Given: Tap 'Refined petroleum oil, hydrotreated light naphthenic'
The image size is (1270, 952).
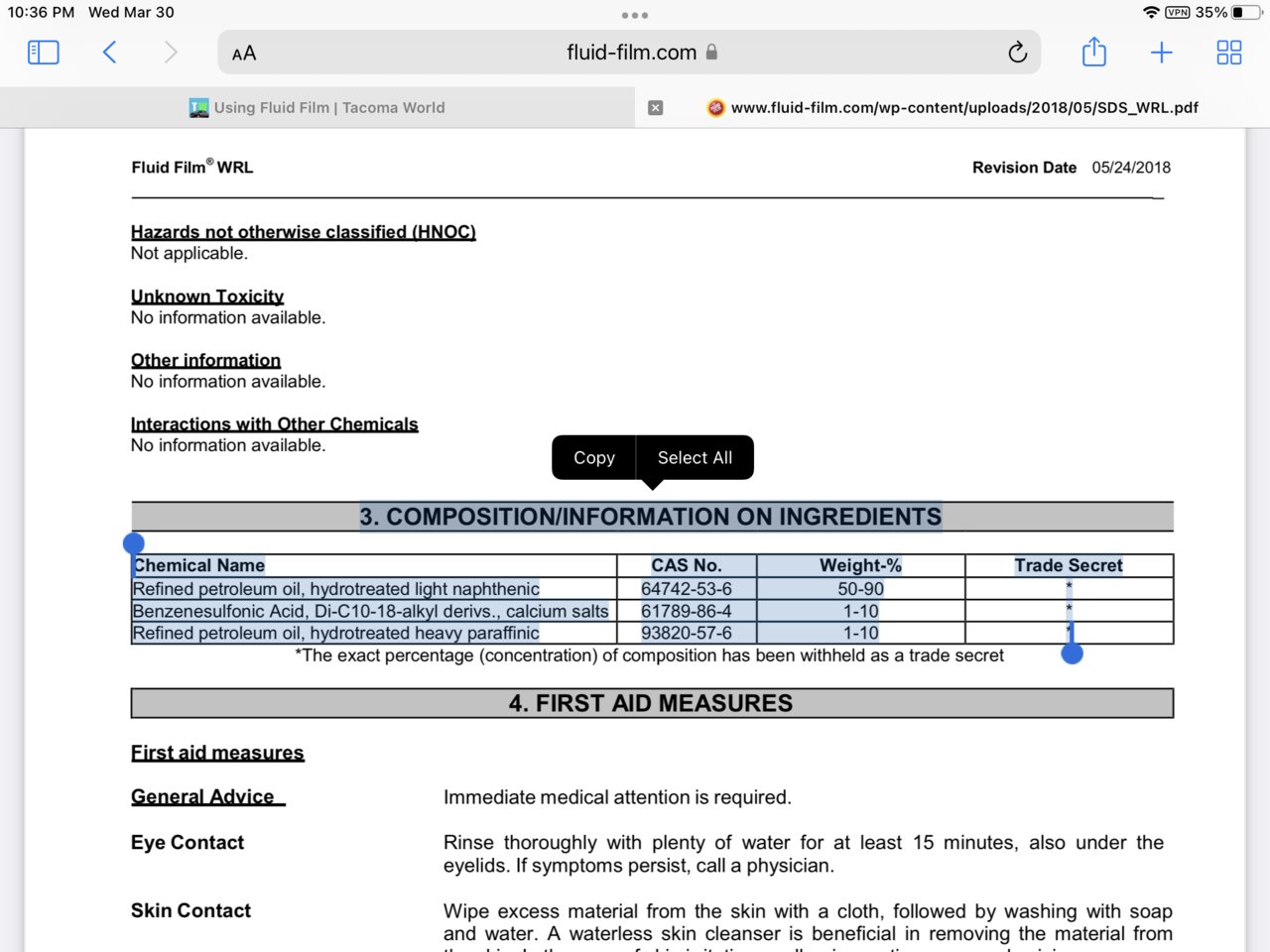Looking at the screenshot, I should pyautogui.click(x=336, y=589).
